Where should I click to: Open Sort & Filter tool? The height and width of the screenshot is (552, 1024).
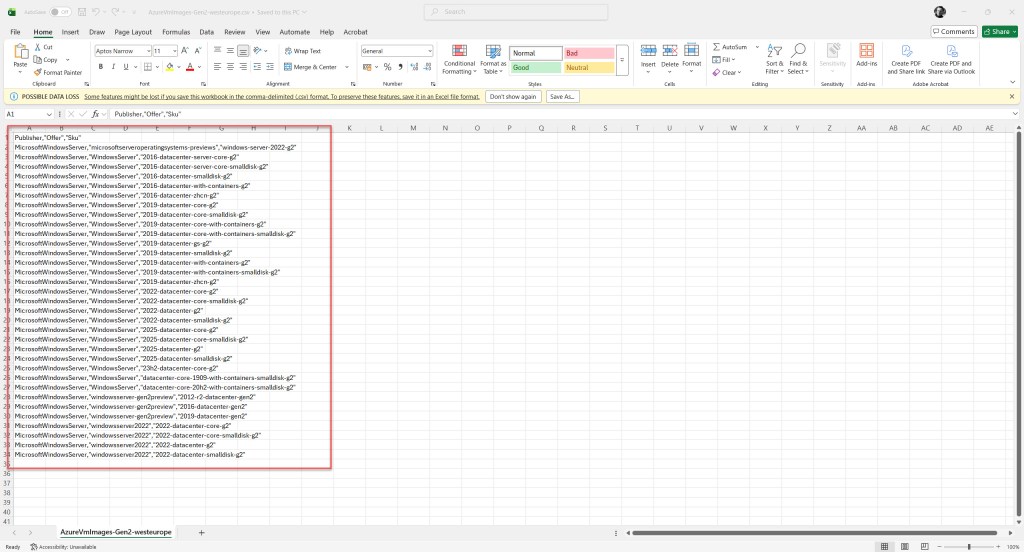[x=775, y=52]
